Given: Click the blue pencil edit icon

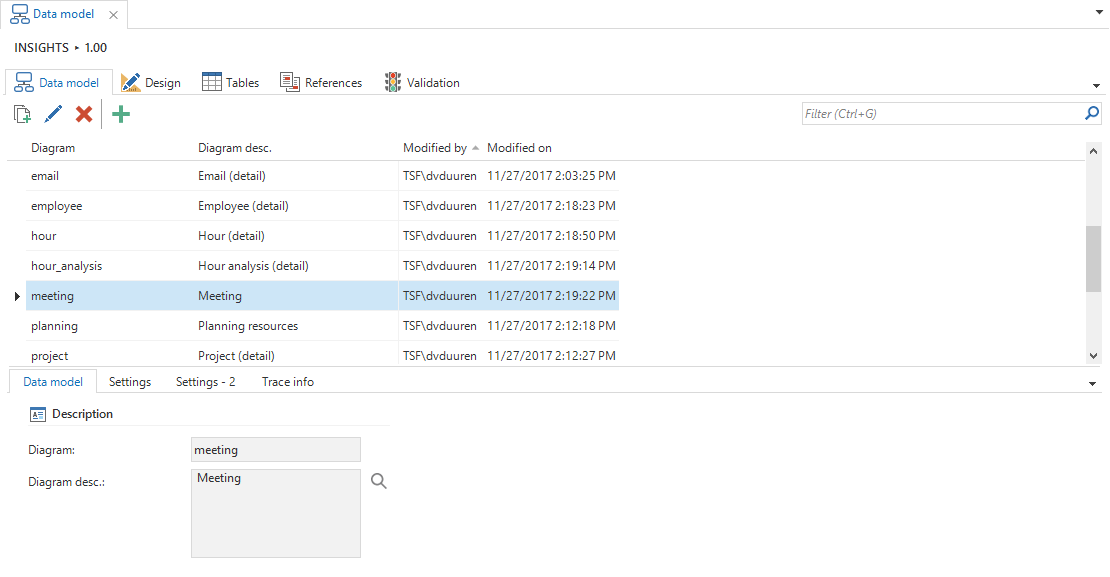Looking at the screenshot, I should (53, 114).
